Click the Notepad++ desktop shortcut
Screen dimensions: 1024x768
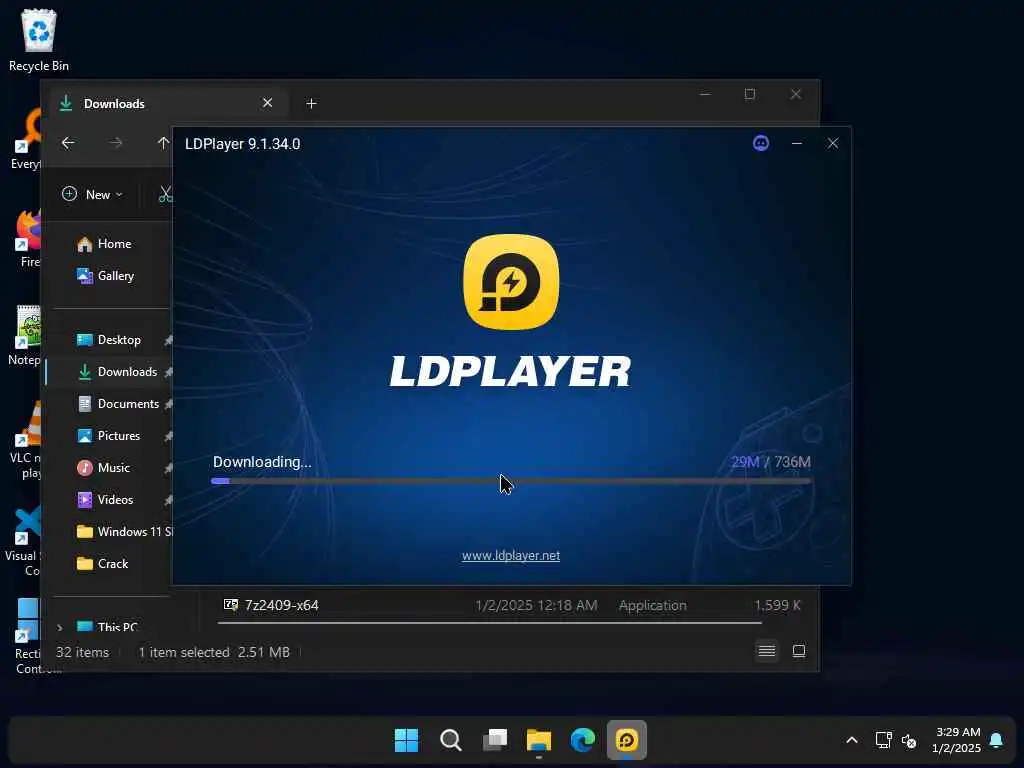coord(26,336)
